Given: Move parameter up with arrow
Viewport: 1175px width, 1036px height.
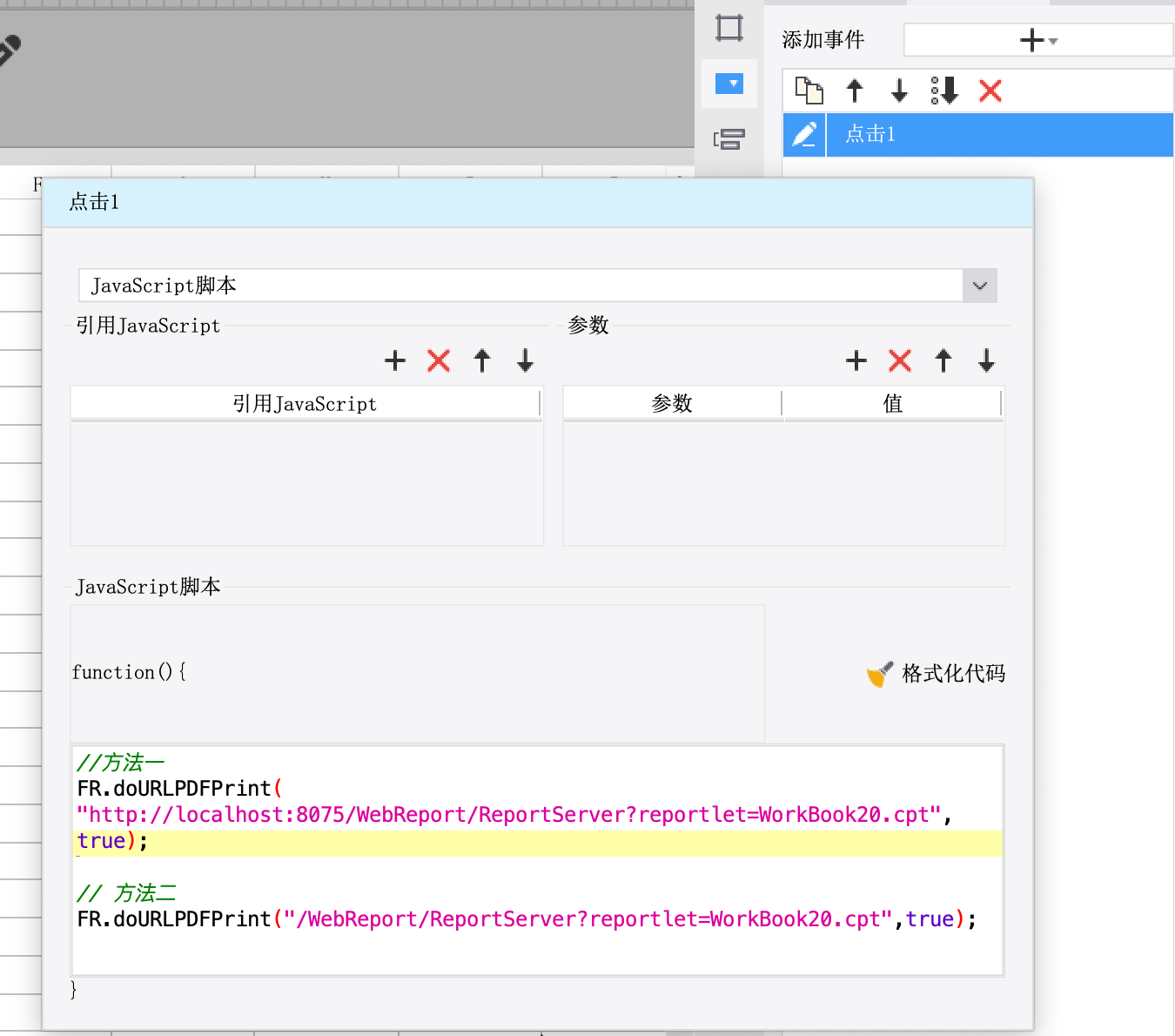Looking at the screenshot, I should [943, 360].
